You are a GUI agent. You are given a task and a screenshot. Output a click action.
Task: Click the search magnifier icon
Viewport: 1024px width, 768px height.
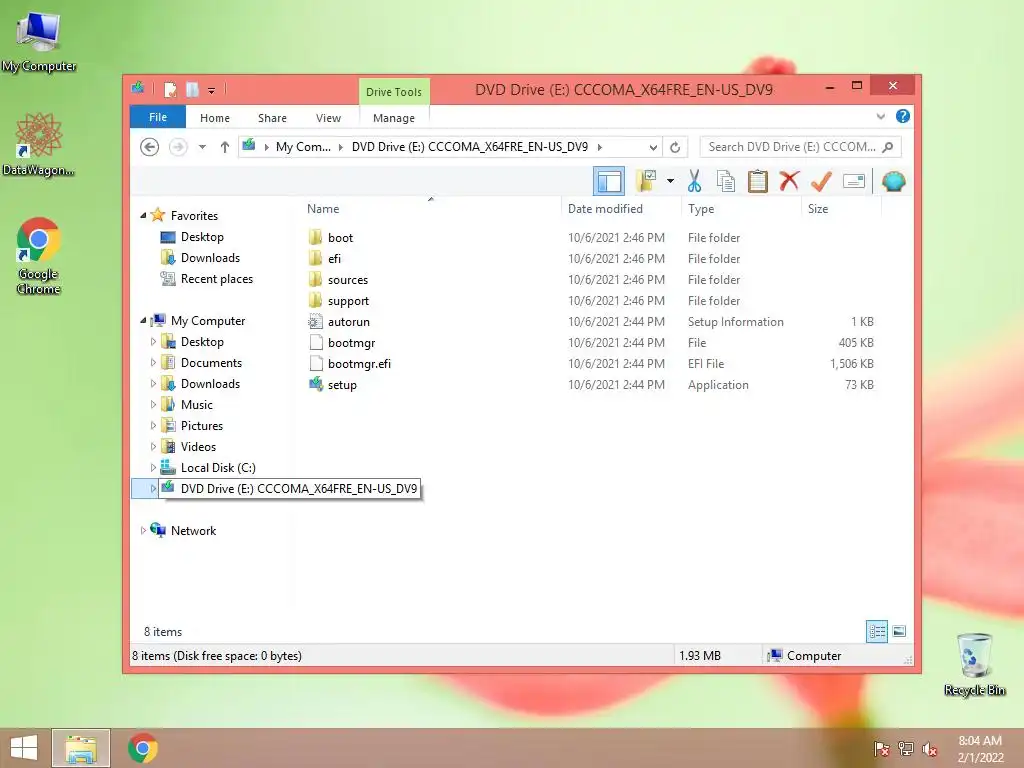pyautogui.click(x=888, y=147)
